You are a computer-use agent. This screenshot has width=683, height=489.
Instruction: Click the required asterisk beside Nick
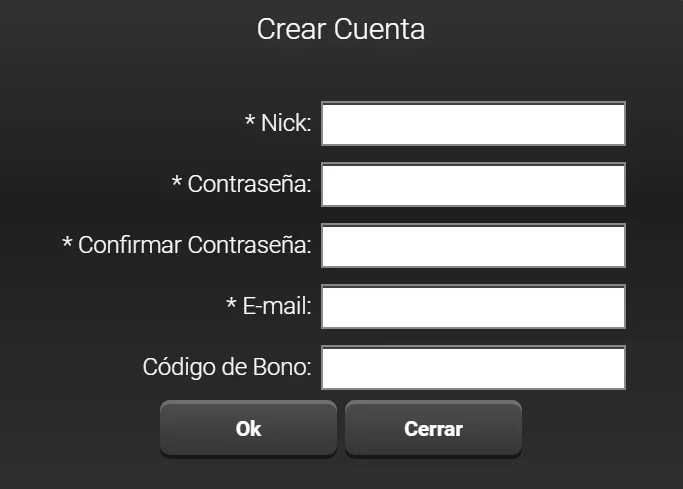click(250, 122)
